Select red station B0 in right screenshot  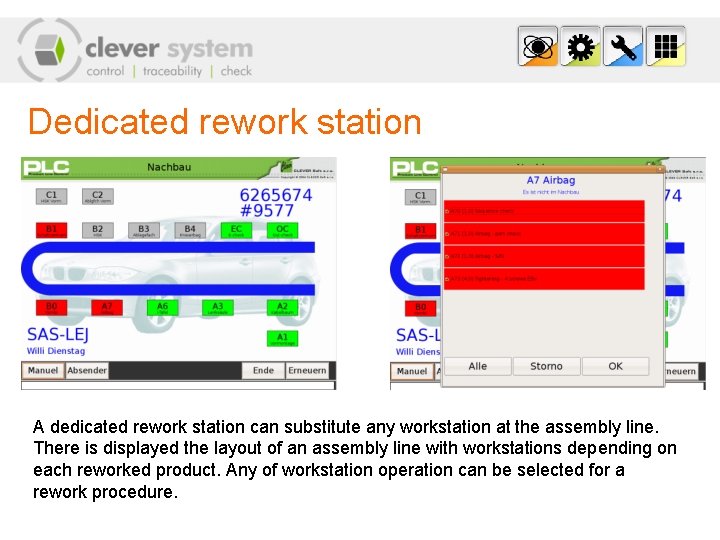pyautogui.click(x=420, y=309)
